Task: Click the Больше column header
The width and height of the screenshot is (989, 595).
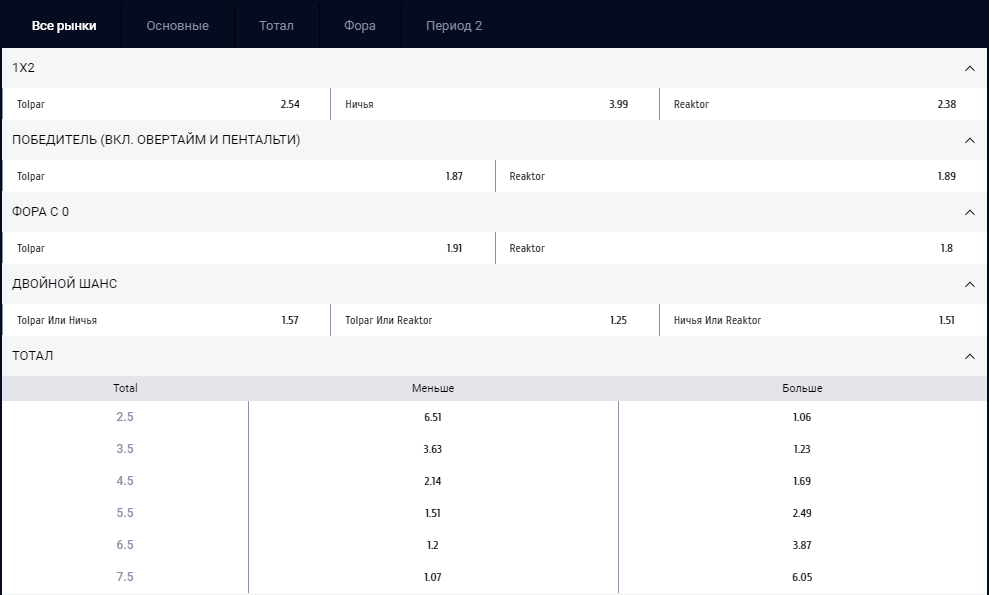Action: coord(802,389)
